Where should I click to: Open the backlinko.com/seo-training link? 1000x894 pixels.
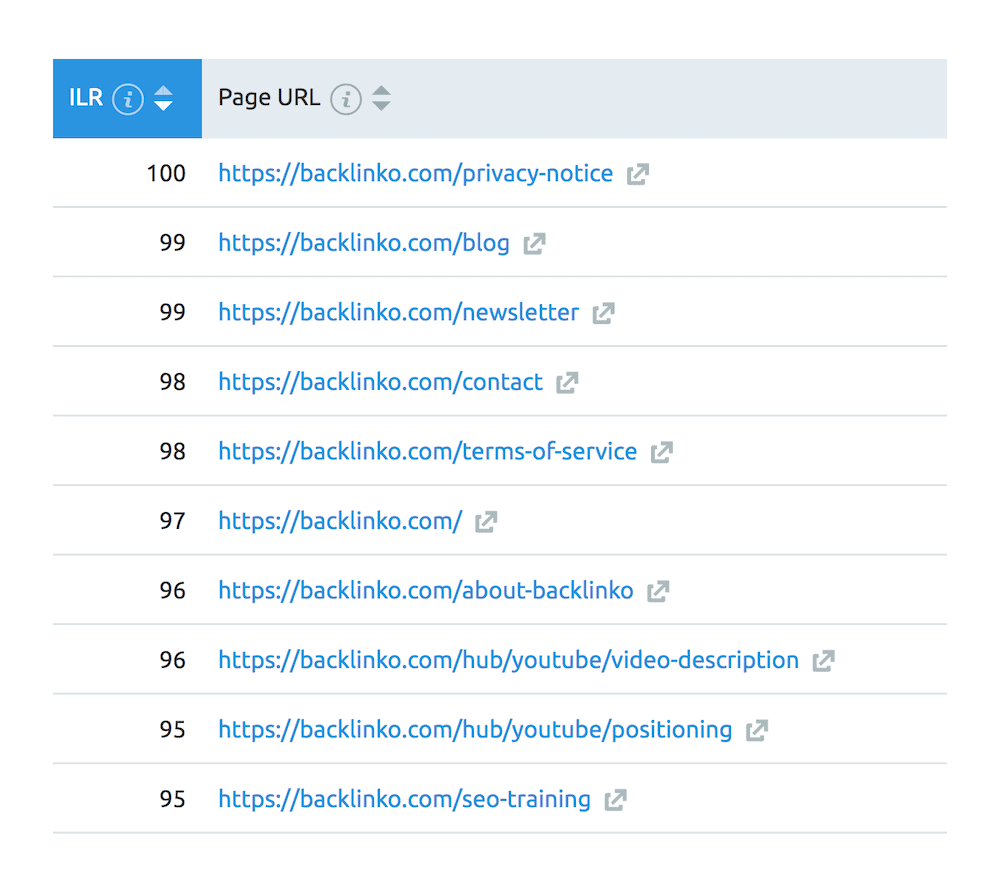click(404, 799)
